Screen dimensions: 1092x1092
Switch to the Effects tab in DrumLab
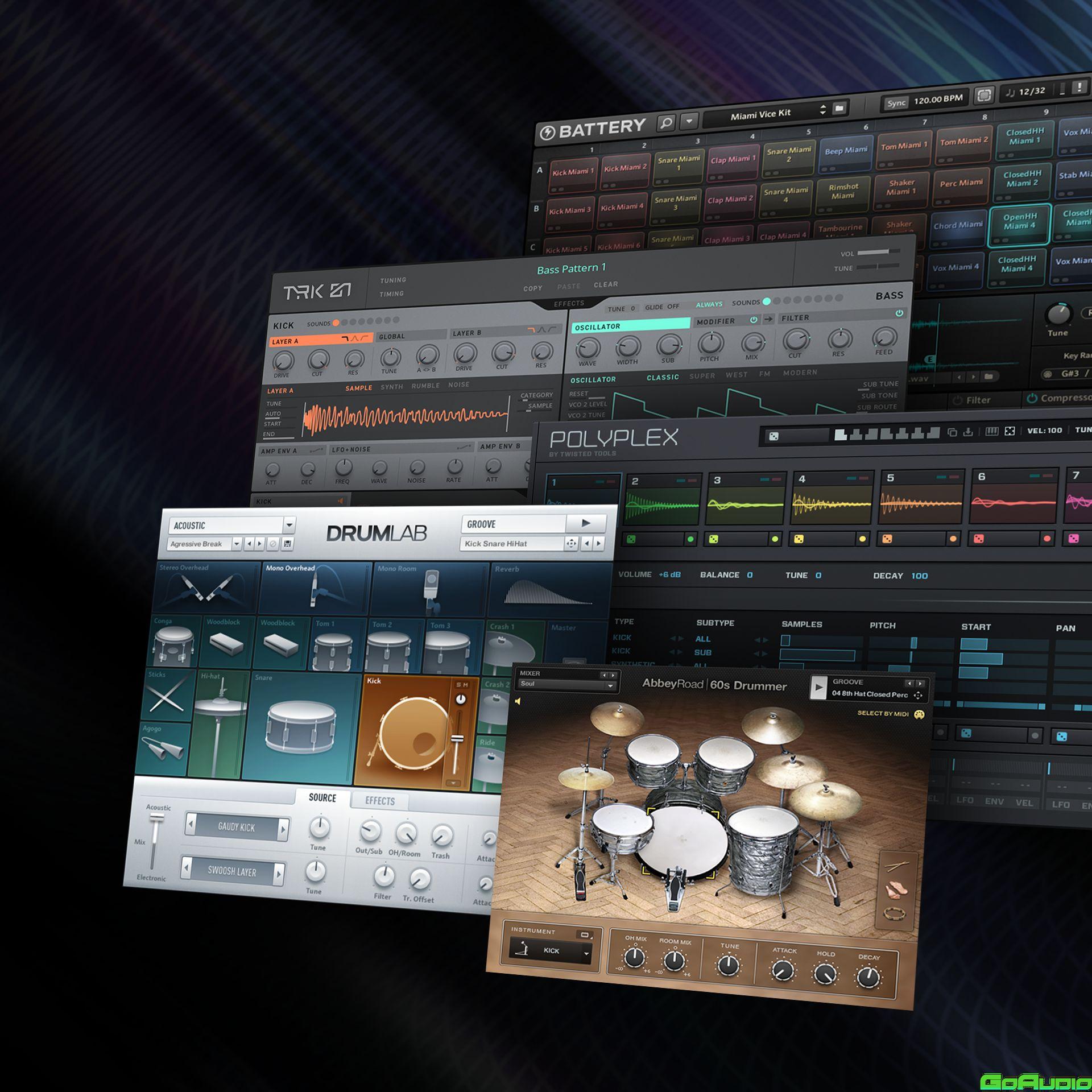tap(380, 801)
